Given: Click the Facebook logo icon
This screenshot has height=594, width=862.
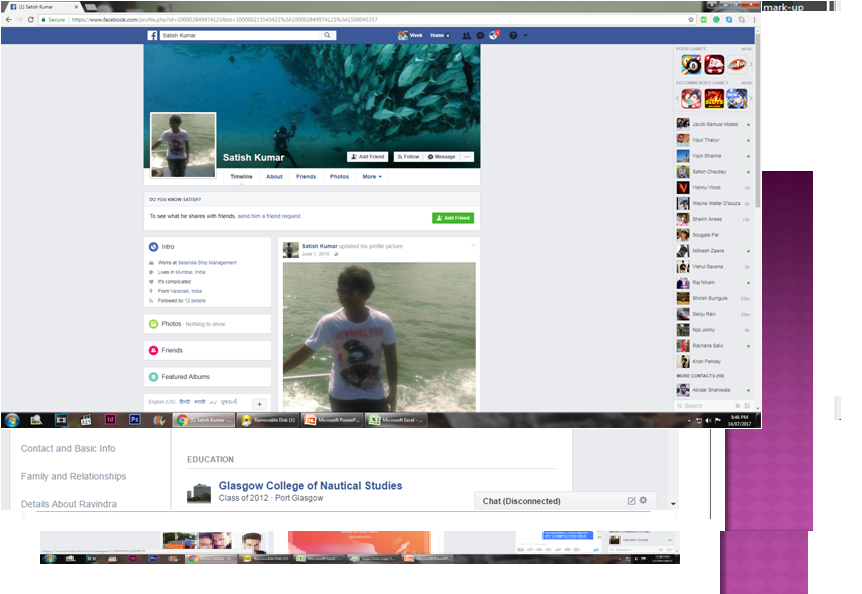Looking at the screenshot, I should 153,35.
